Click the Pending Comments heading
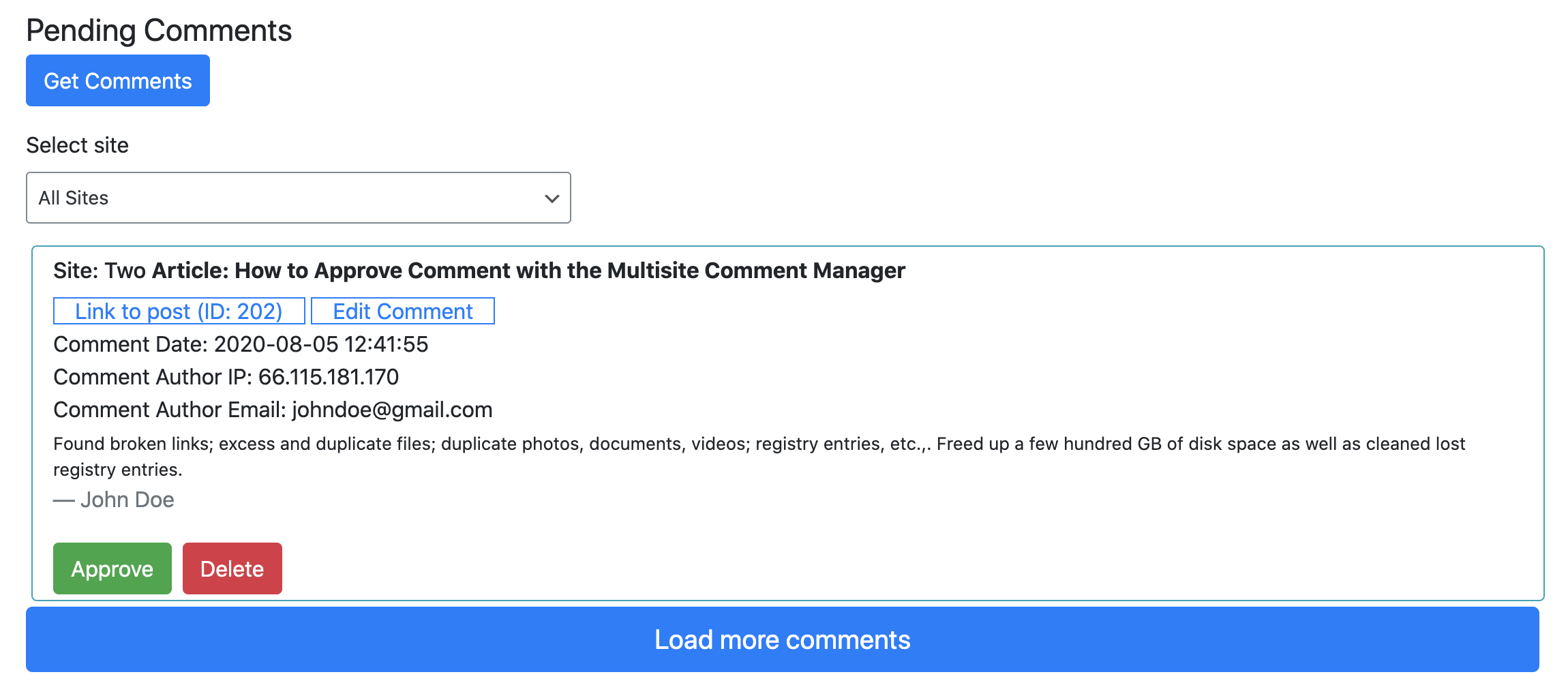The width and height of the screenshot is (1568, 683). click(x=159, y=31)
